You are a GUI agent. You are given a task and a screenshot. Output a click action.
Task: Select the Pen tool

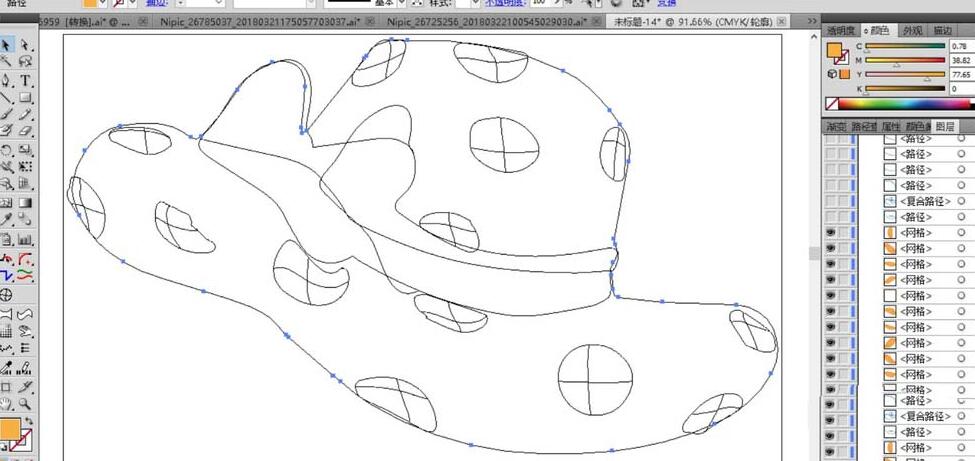pyautogui.click(x=6, y=80)
